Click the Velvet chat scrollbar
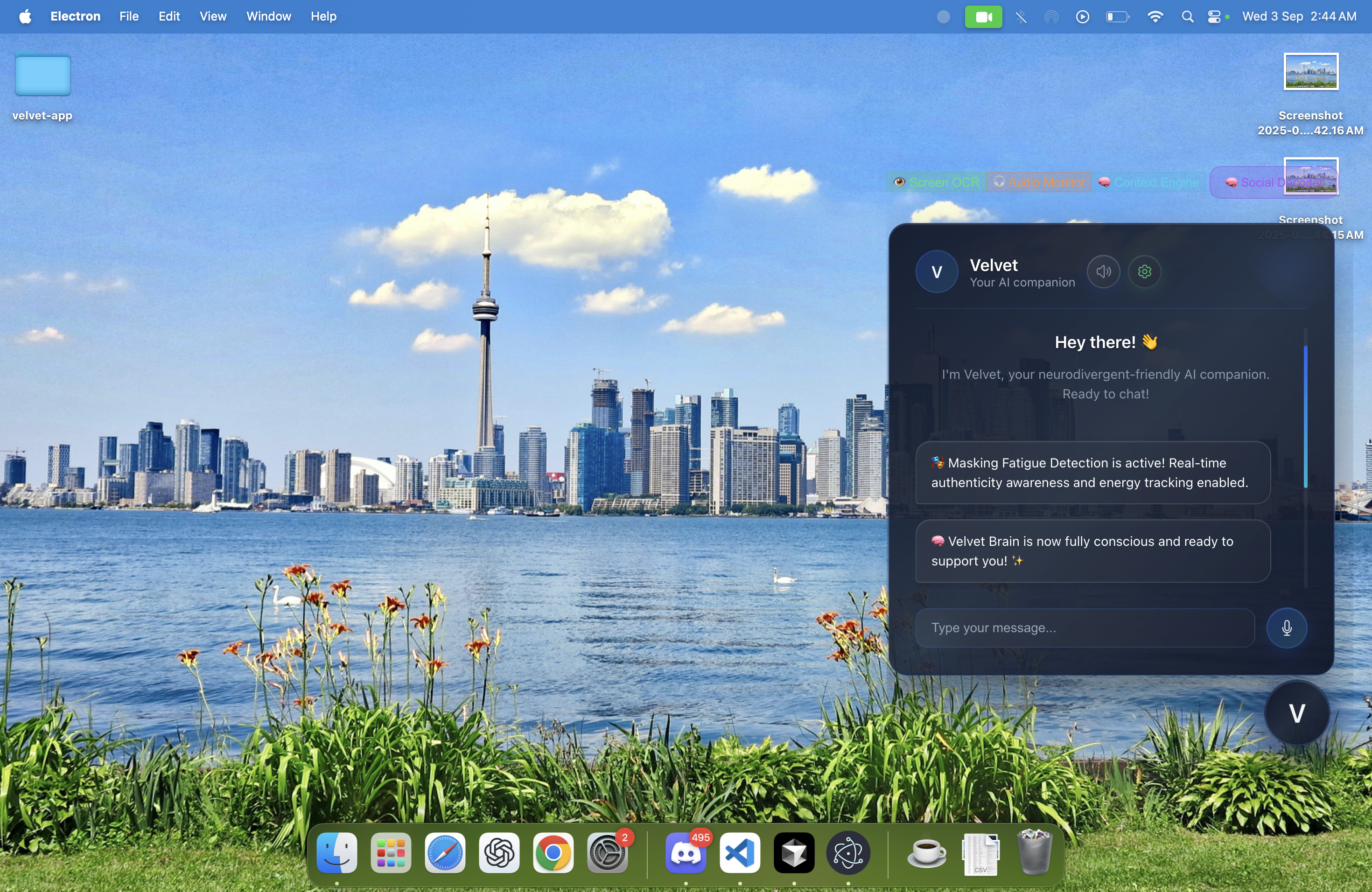Viewport: 1372px width, 892px height. (x=1305, y=417)
